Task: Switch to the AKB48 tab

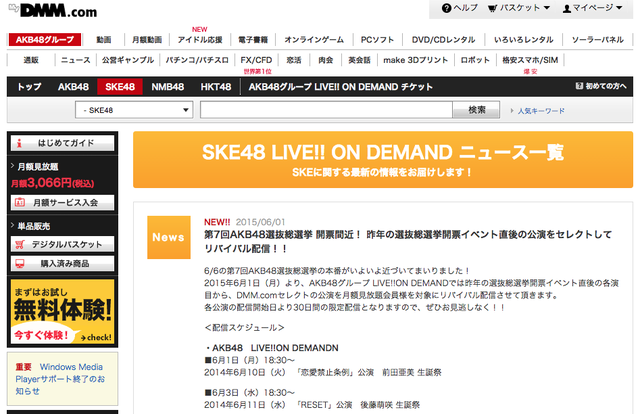Action: pos(73,87)
